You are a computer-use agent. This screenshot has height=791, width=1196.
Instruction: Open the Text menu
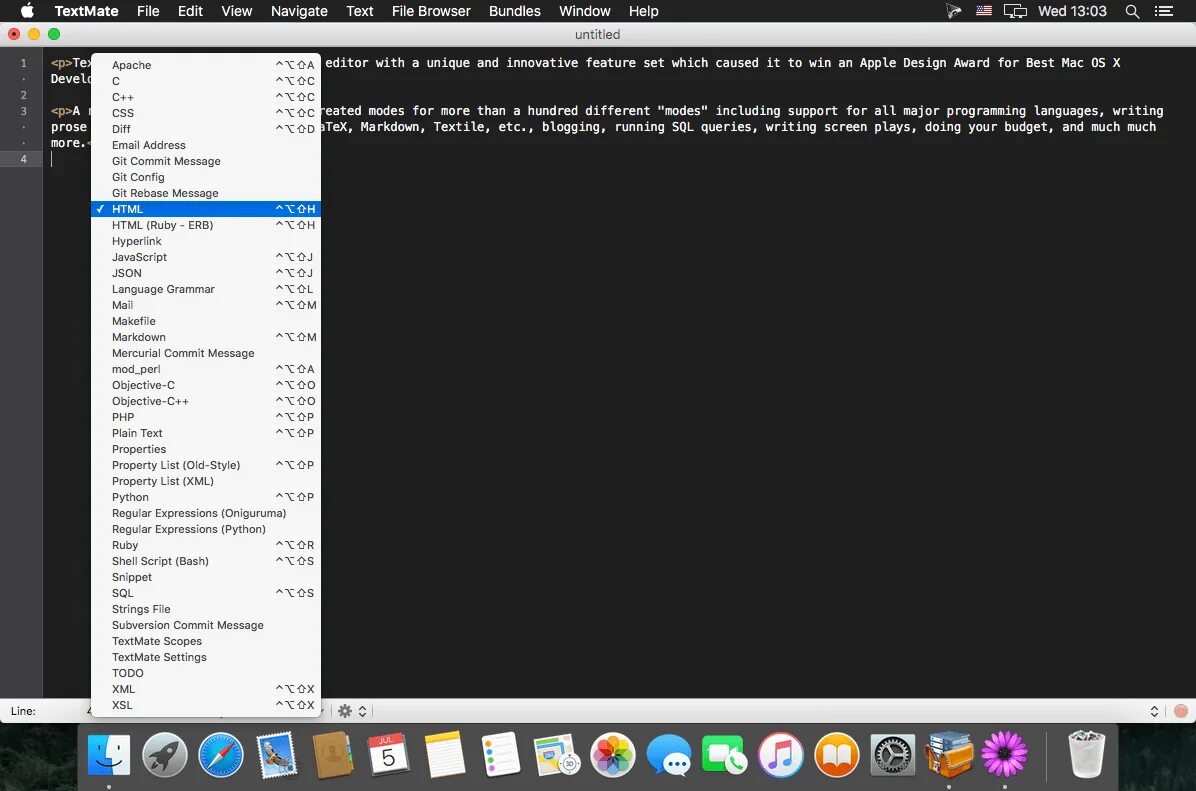point(359,11)
